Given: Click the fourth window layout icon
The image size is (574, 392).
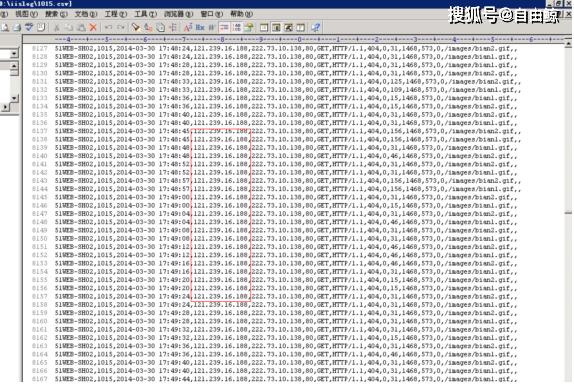Looking at the screenshot, I should tap(301, 27).
